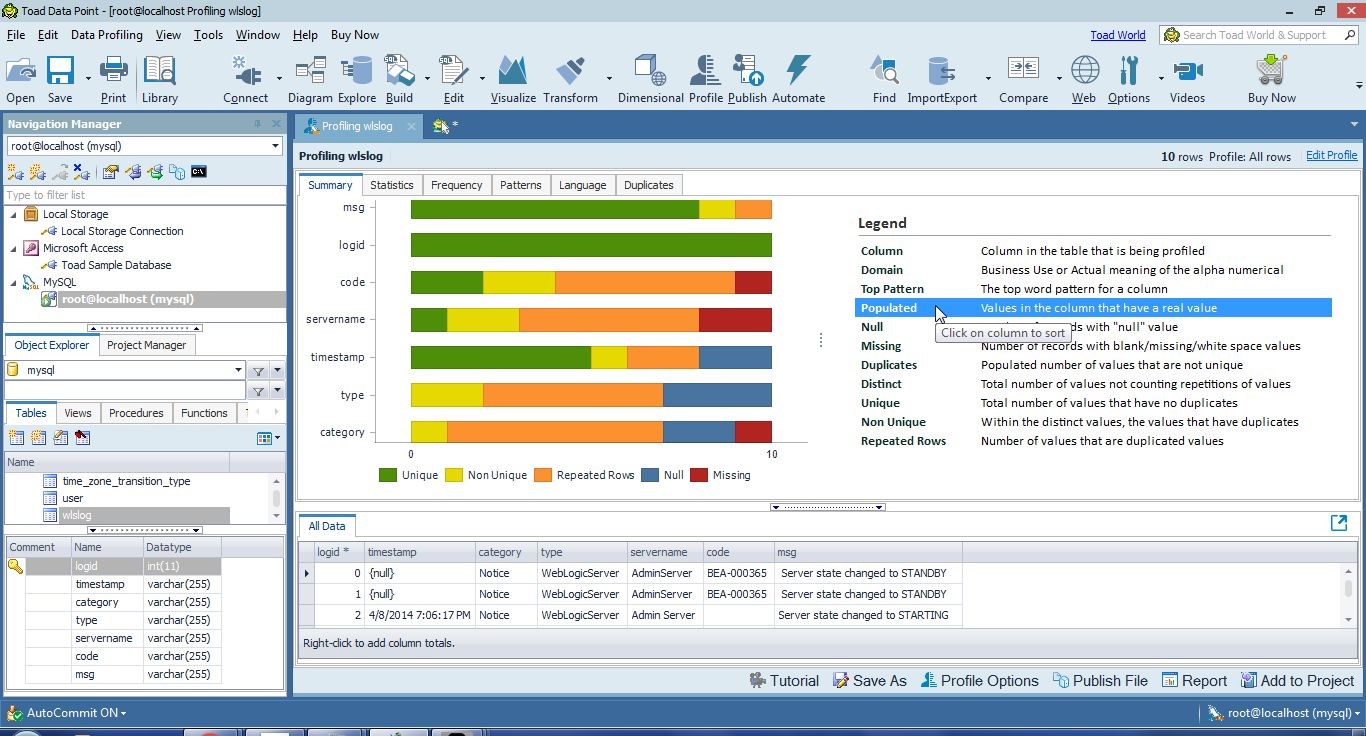
Task: Open the Tools menu
Action: 208,35
